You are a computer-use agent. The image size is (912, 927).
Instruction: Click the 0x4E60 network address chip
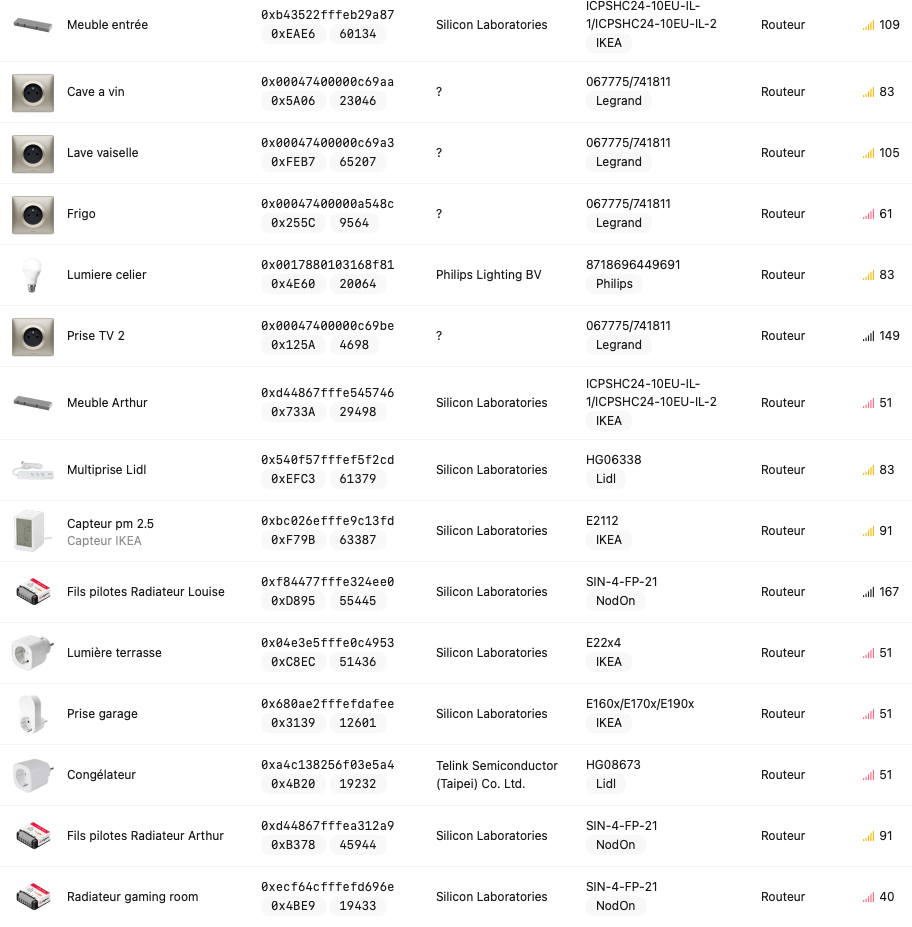293,284
